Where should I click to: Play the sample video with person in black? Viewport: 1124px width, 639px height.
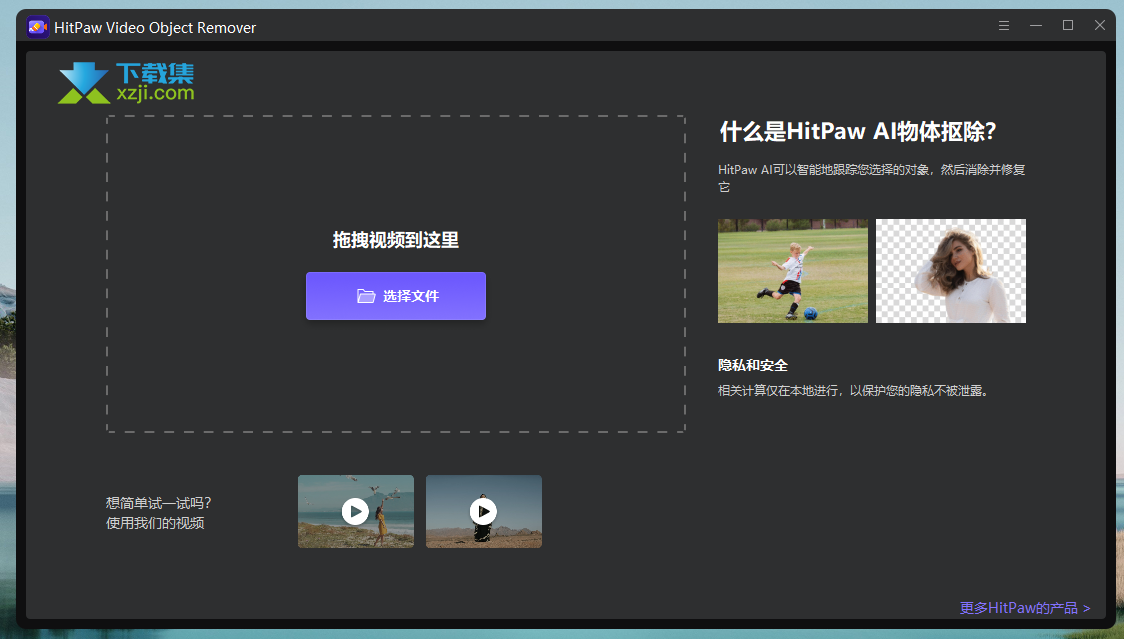484,511
